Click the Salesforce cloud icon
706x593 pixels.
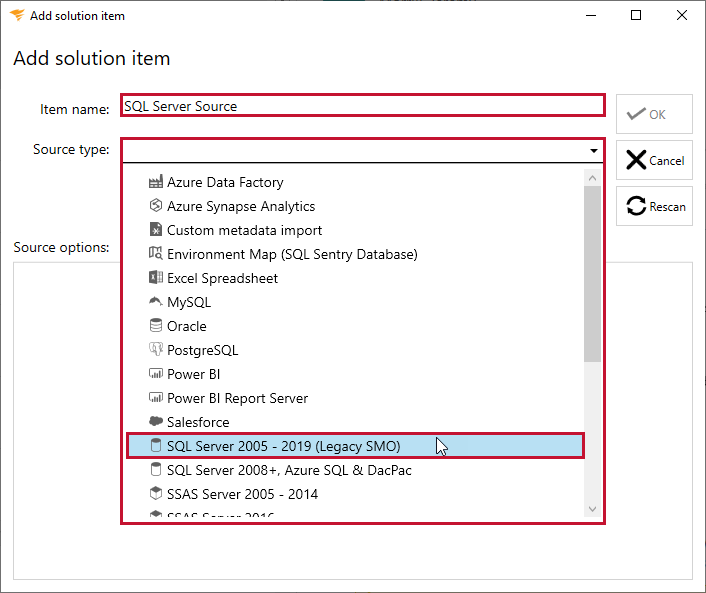(155, 421)
